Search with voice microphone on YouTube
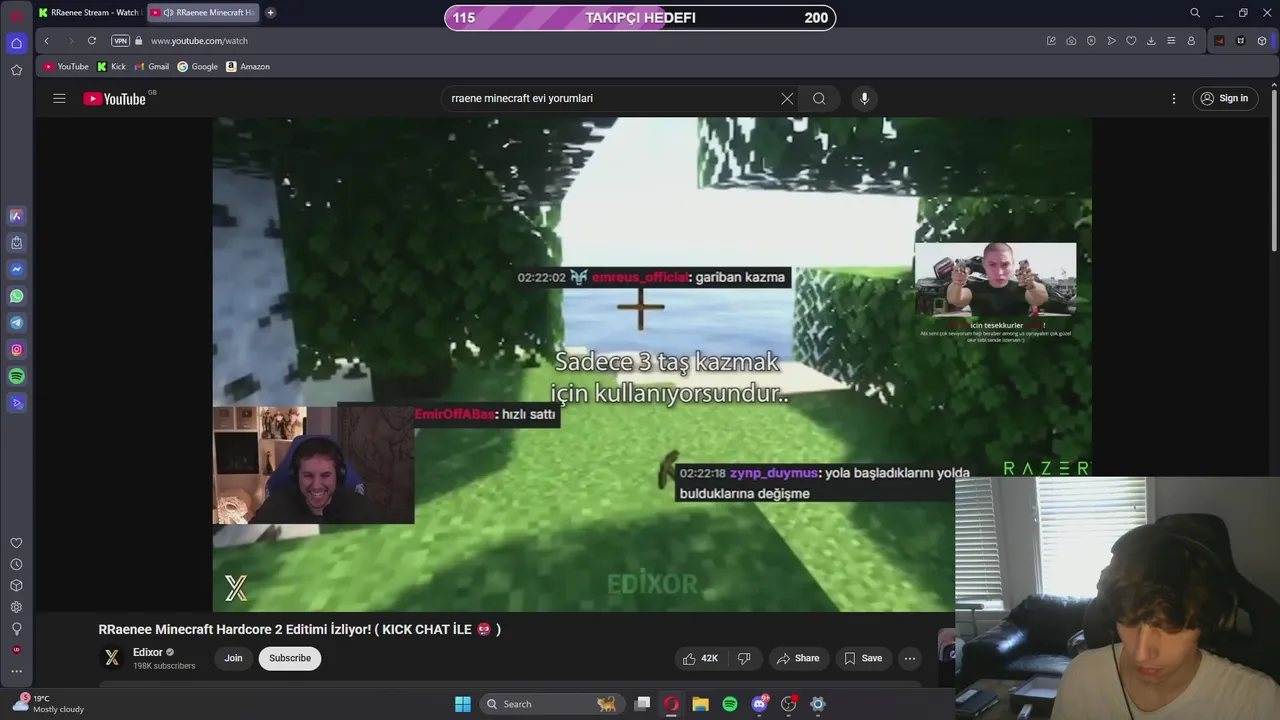Viewport: 1280px width, 720px height. (x=864, y=98)
